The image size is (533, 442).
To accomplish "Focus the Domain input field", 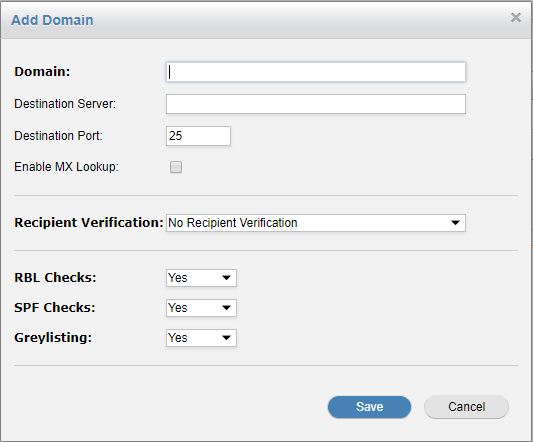I will (x=316, y=72).
